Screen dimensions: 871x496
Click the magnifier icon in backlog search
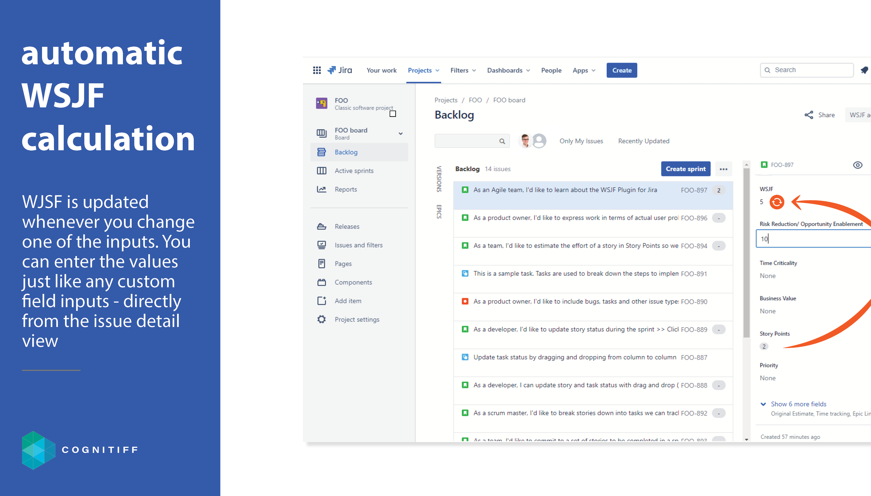pos(502,141)
